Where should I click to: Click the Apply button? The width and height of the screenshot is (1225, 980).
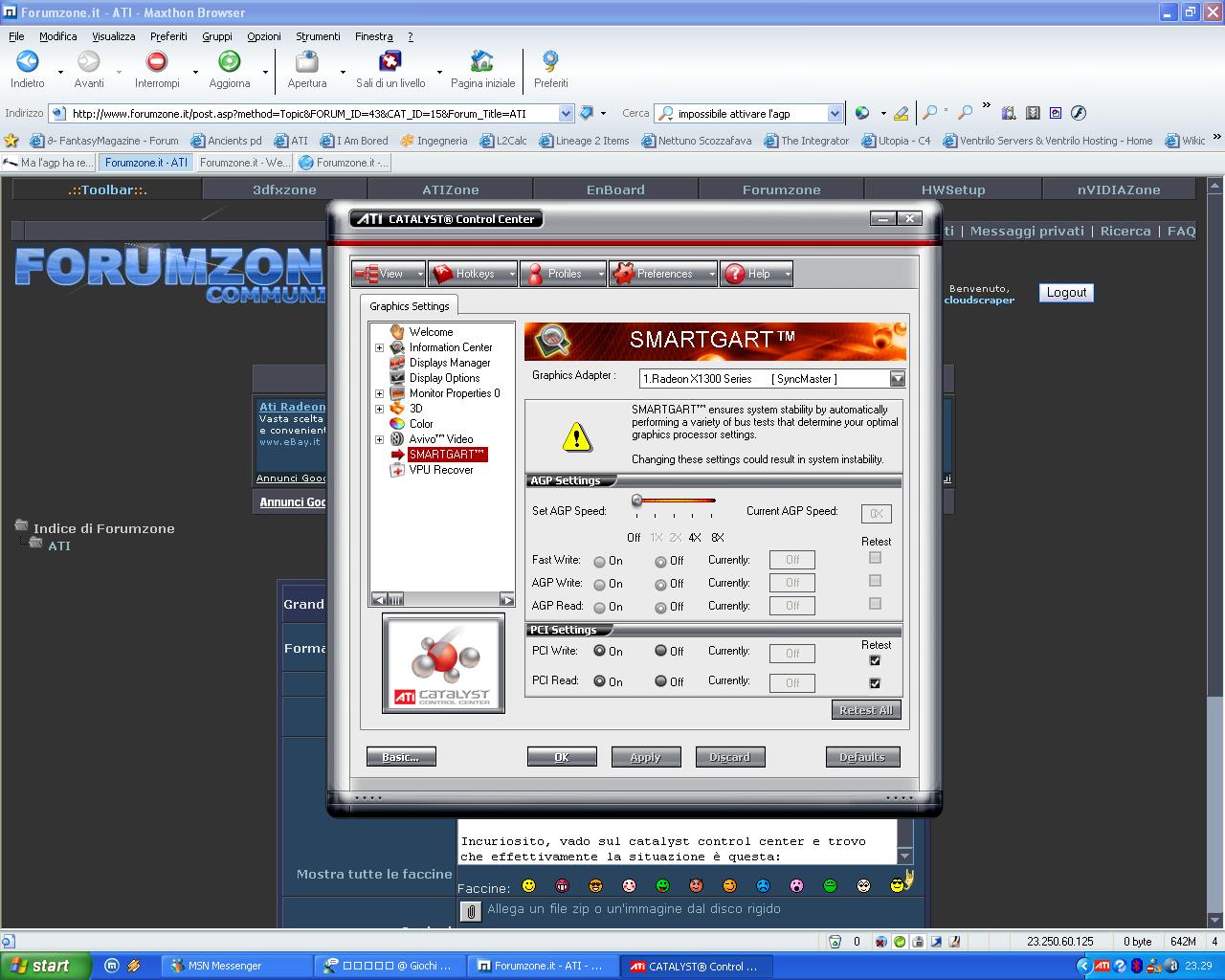(x=646, y=757)
